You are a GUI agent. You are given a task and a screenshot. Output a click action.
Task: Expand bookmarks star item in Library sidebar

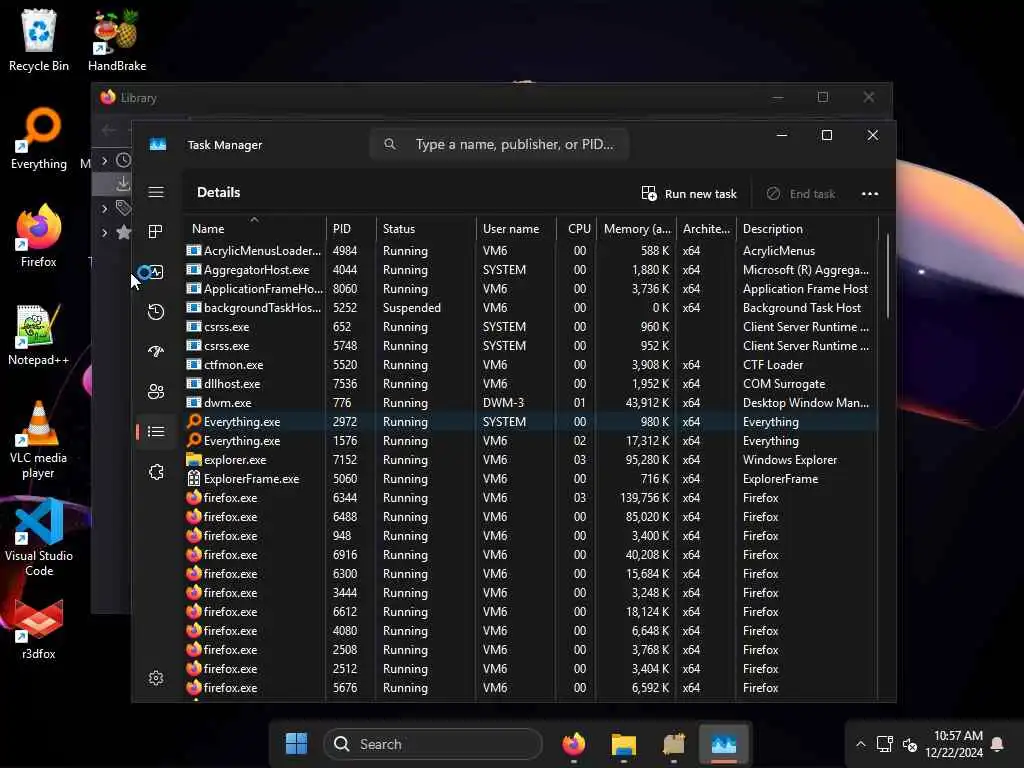pos(104,232)
